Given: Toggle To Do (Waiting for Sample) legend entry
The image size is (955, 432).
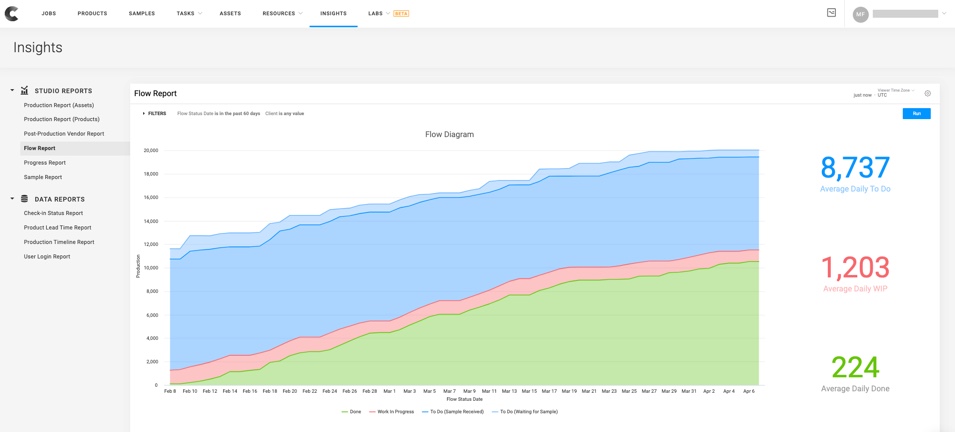Looking at the screenshot, I should pyautogui.click(x=525, y=412).
